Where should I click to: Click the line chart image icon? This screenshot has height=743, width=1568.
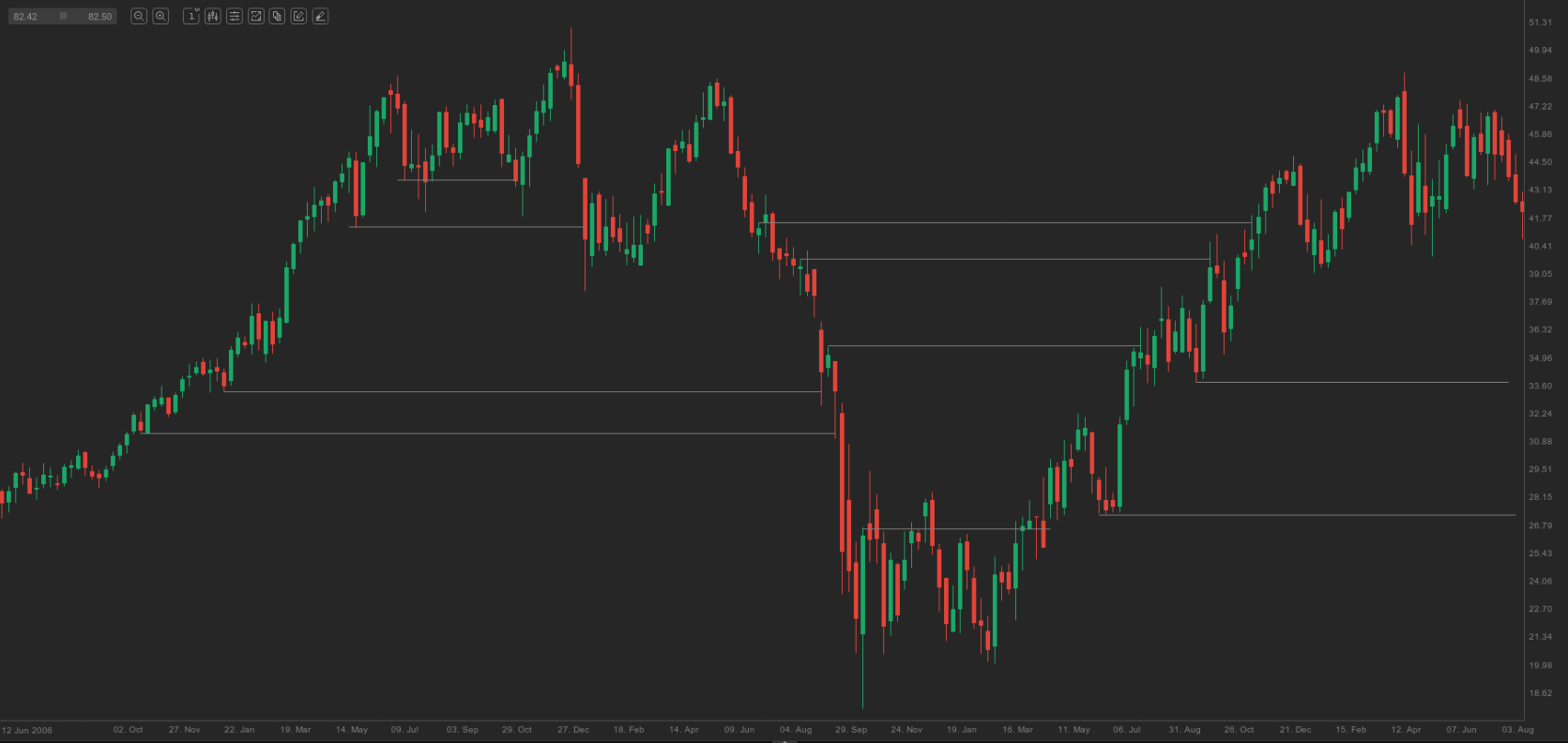(255, 16)
